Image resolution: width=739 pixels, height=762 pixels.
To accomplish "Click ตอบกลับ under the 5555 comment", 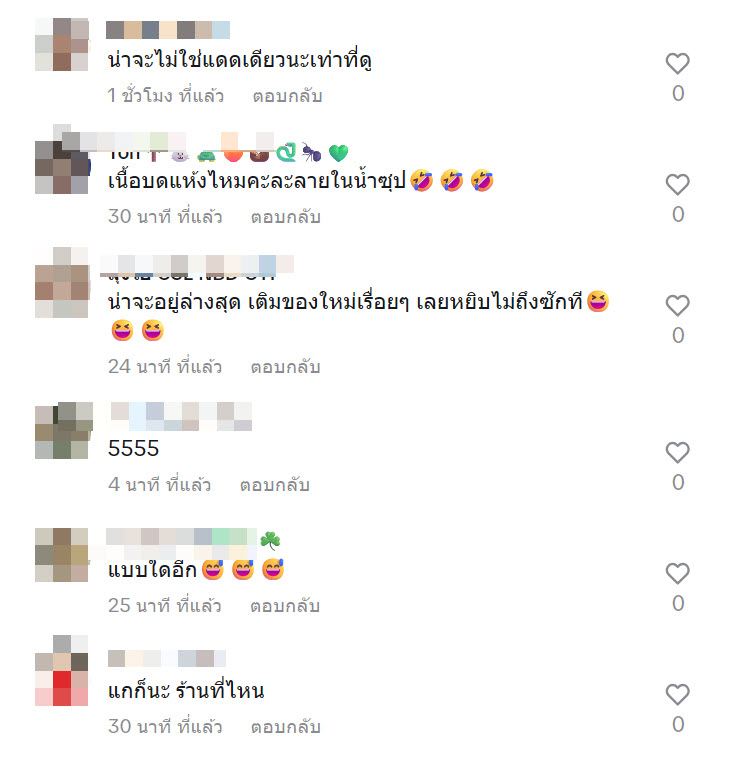I will (x=275, y=485).
